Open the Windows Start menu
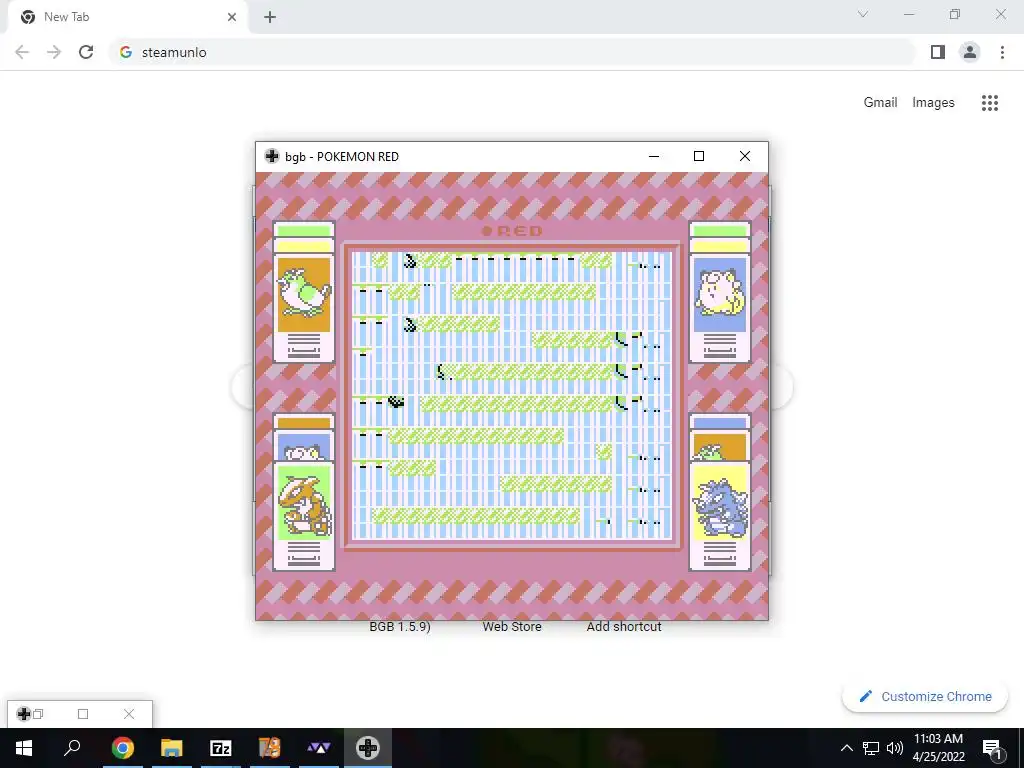1024x768 pixels. click(24, 748)
